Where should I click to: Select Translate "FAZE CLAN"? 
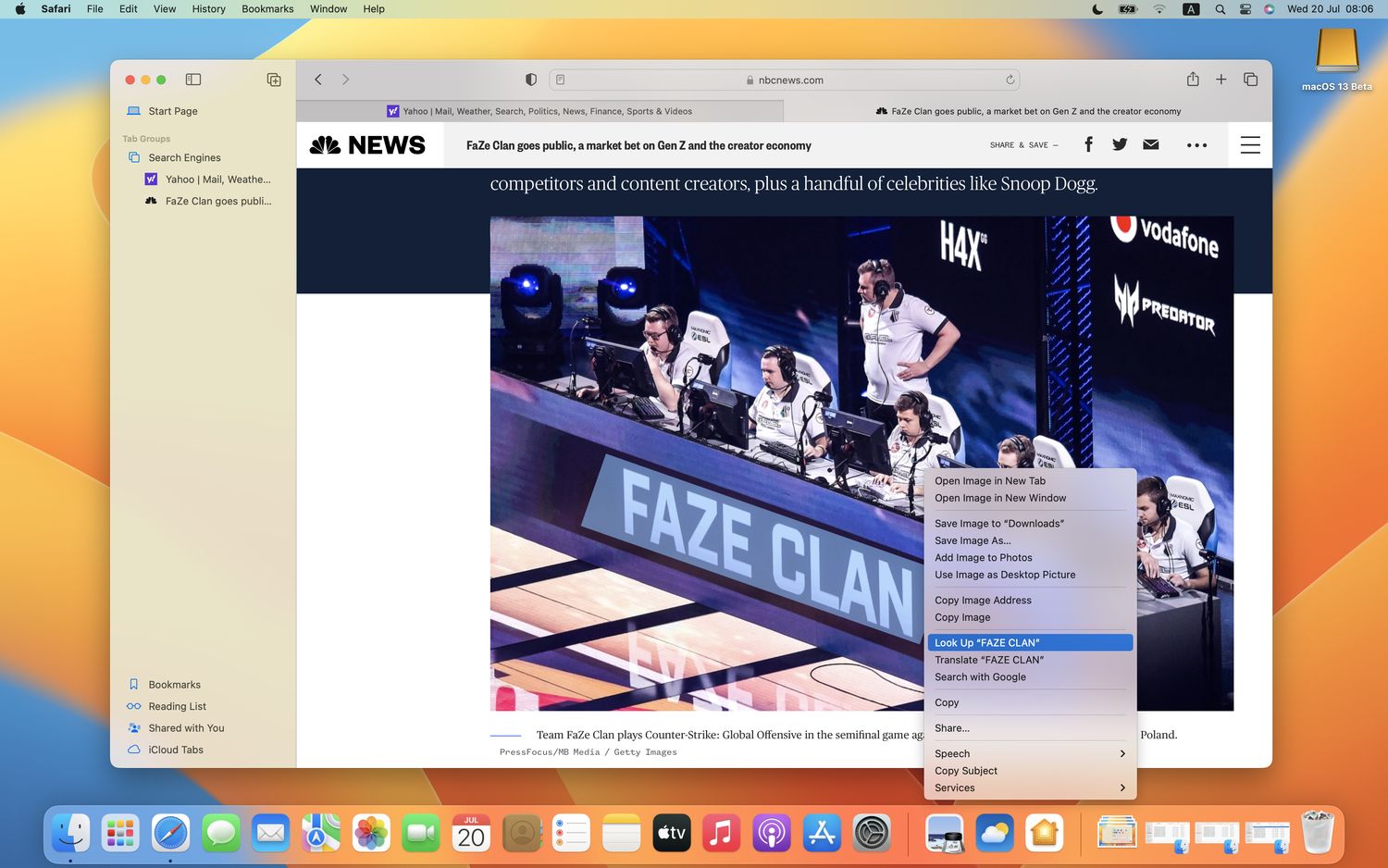1030,660
